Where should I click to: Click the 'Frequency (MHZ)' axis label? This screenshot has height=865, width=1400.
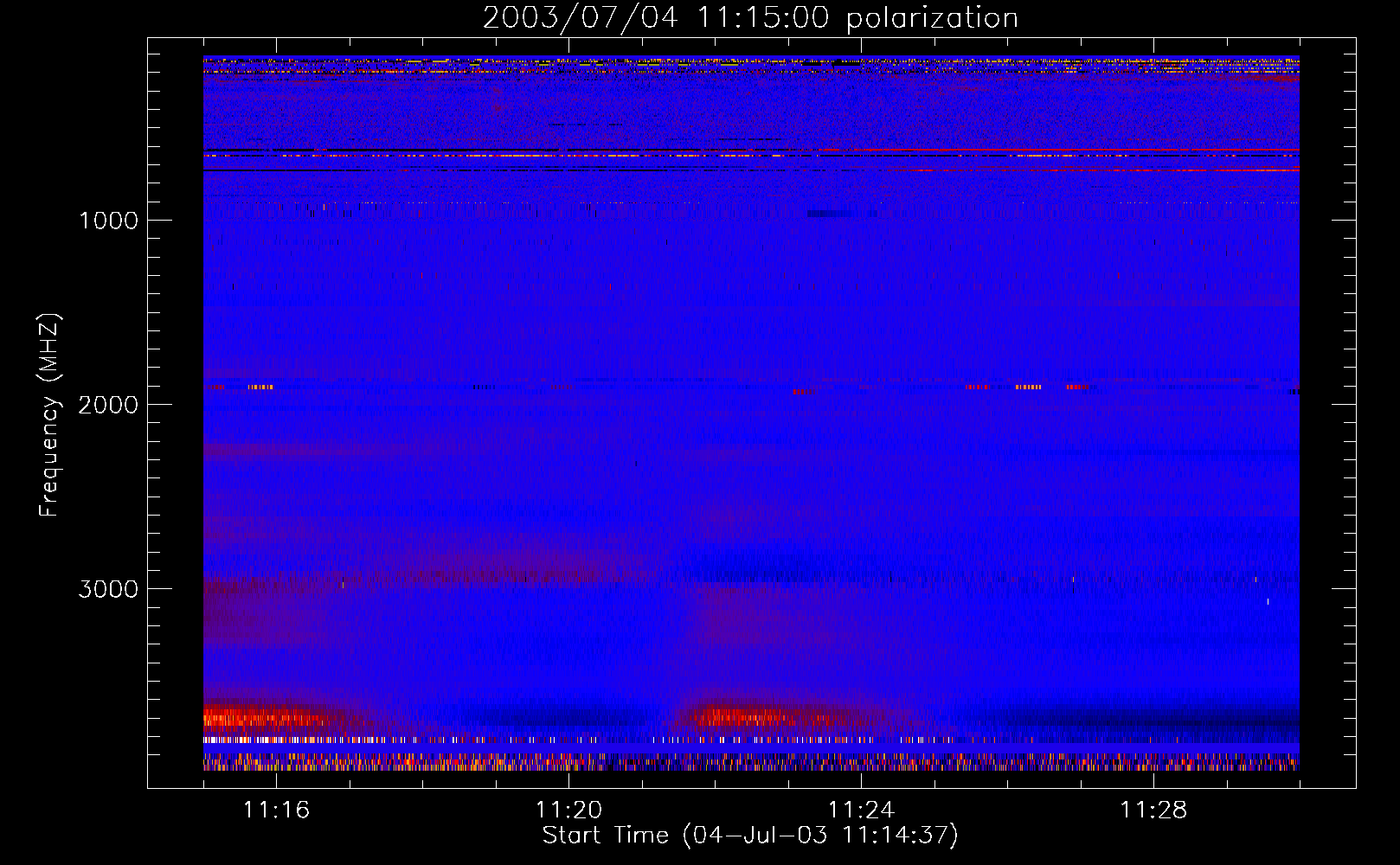tap(50, 415)
